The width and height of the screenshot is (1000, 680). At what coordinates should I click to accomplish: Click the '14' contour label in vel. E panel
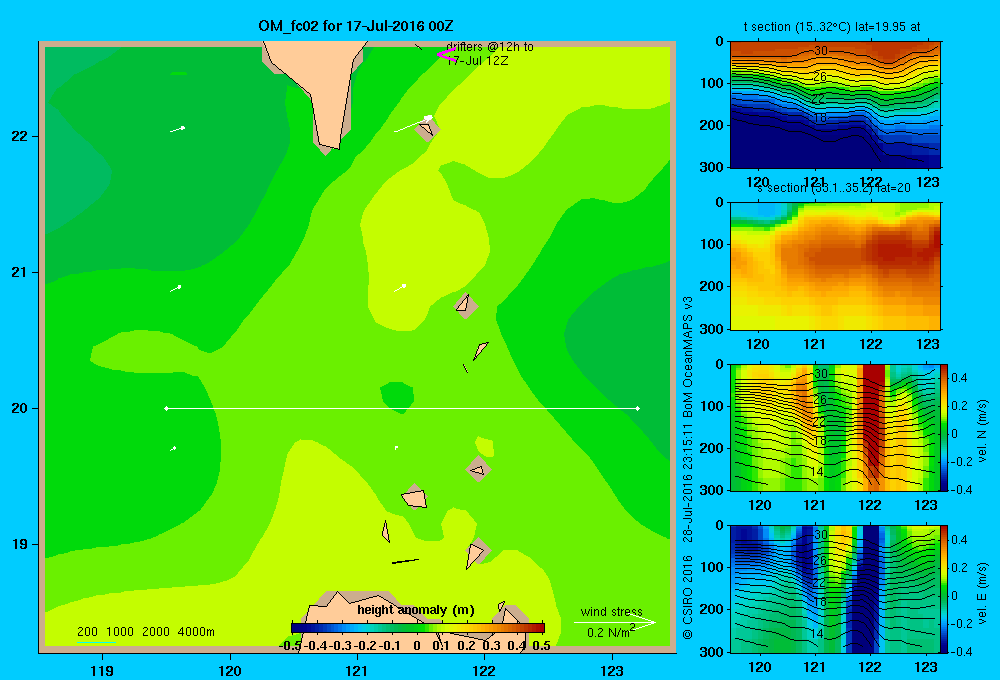click(x=816, y=633)
